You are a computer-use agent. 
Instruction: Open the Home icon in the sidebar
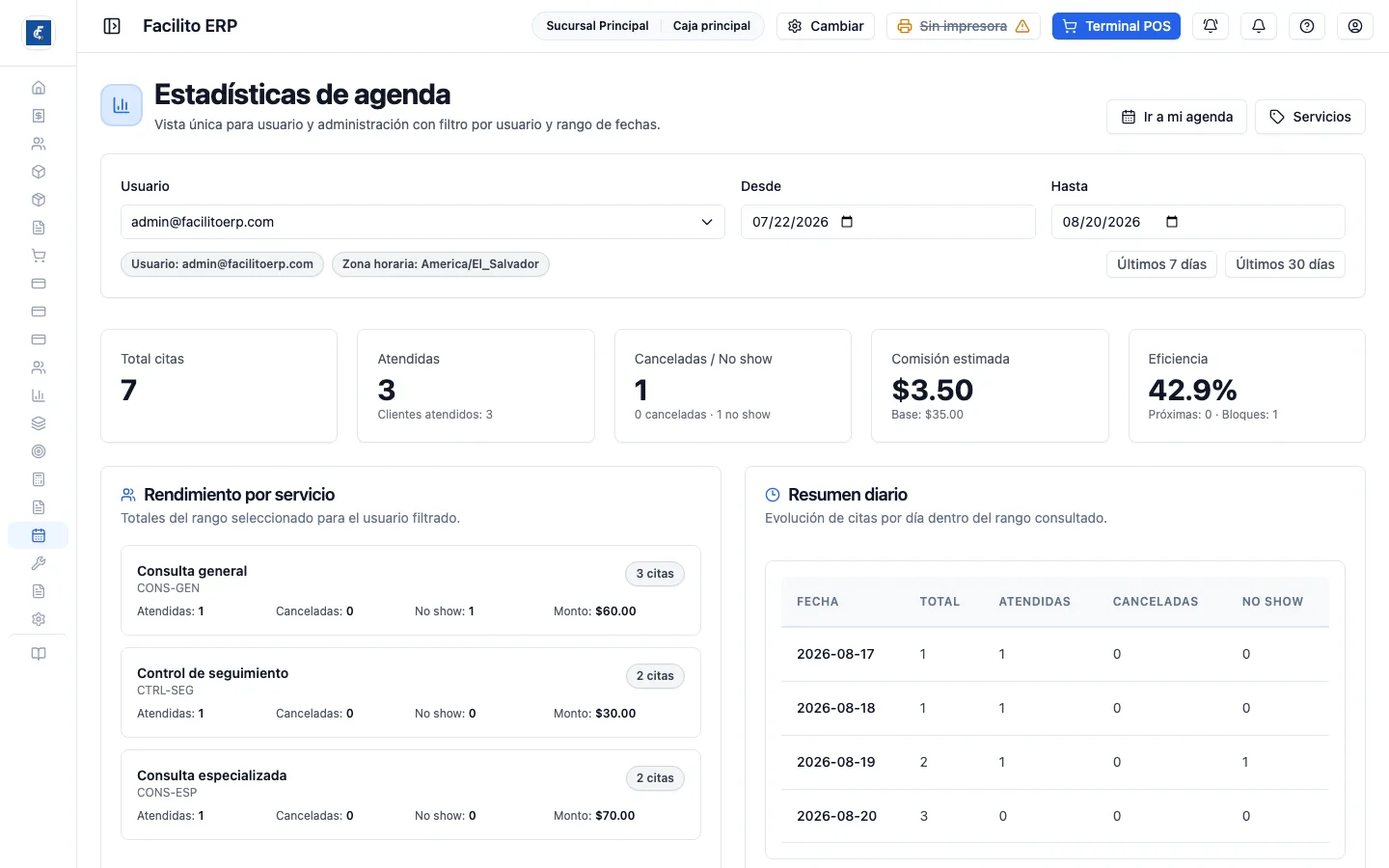pos(39,88)
